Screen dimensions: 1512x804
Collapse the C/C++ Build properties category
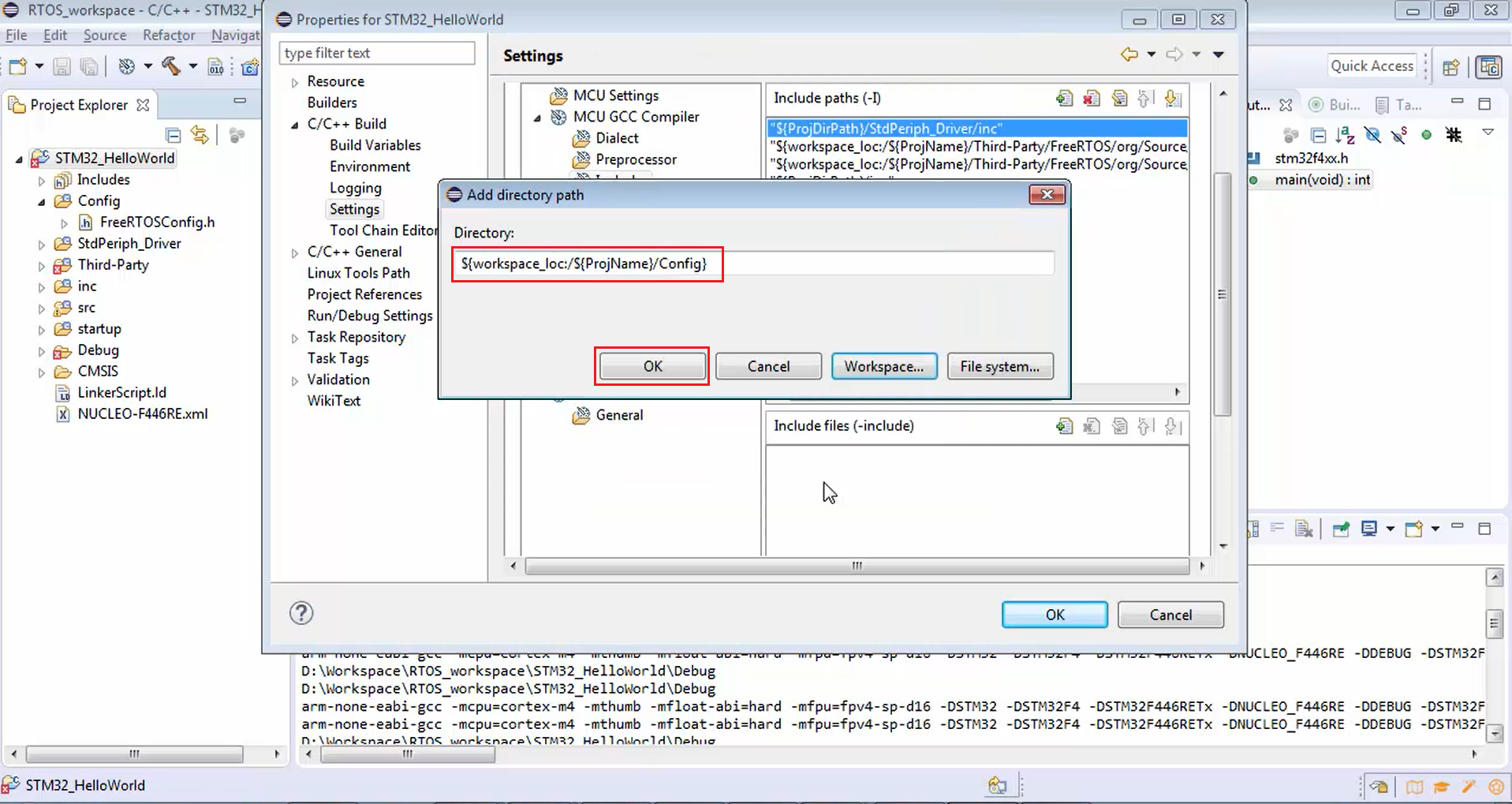[294, 125]
